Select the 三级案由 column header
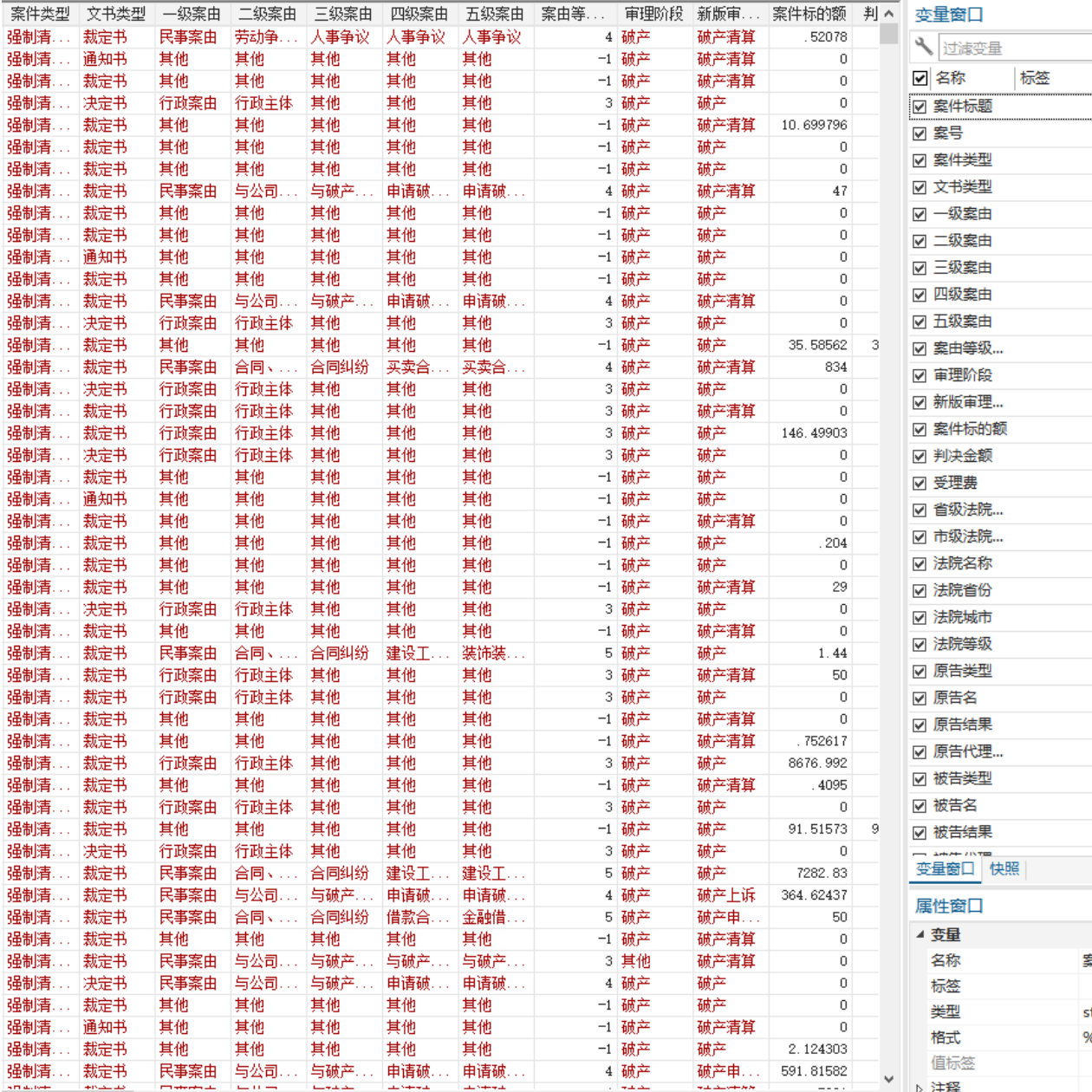 click(343, 14)
